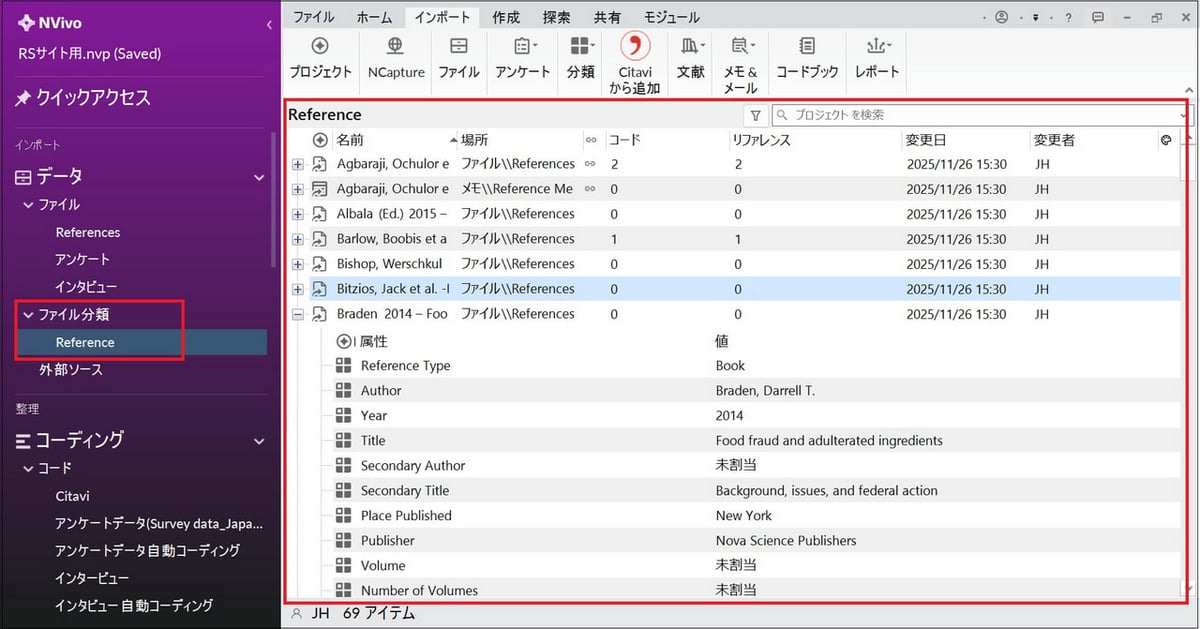The height and width of the screenshot is (629, 1200).
Task: Switch to the ホーム ribbon tab
Action: pyautogui.click(x=374, y=17)
